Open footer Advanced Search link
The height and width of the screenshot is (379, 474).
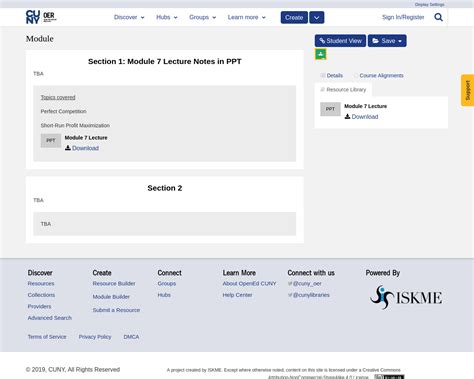[50, 318]
